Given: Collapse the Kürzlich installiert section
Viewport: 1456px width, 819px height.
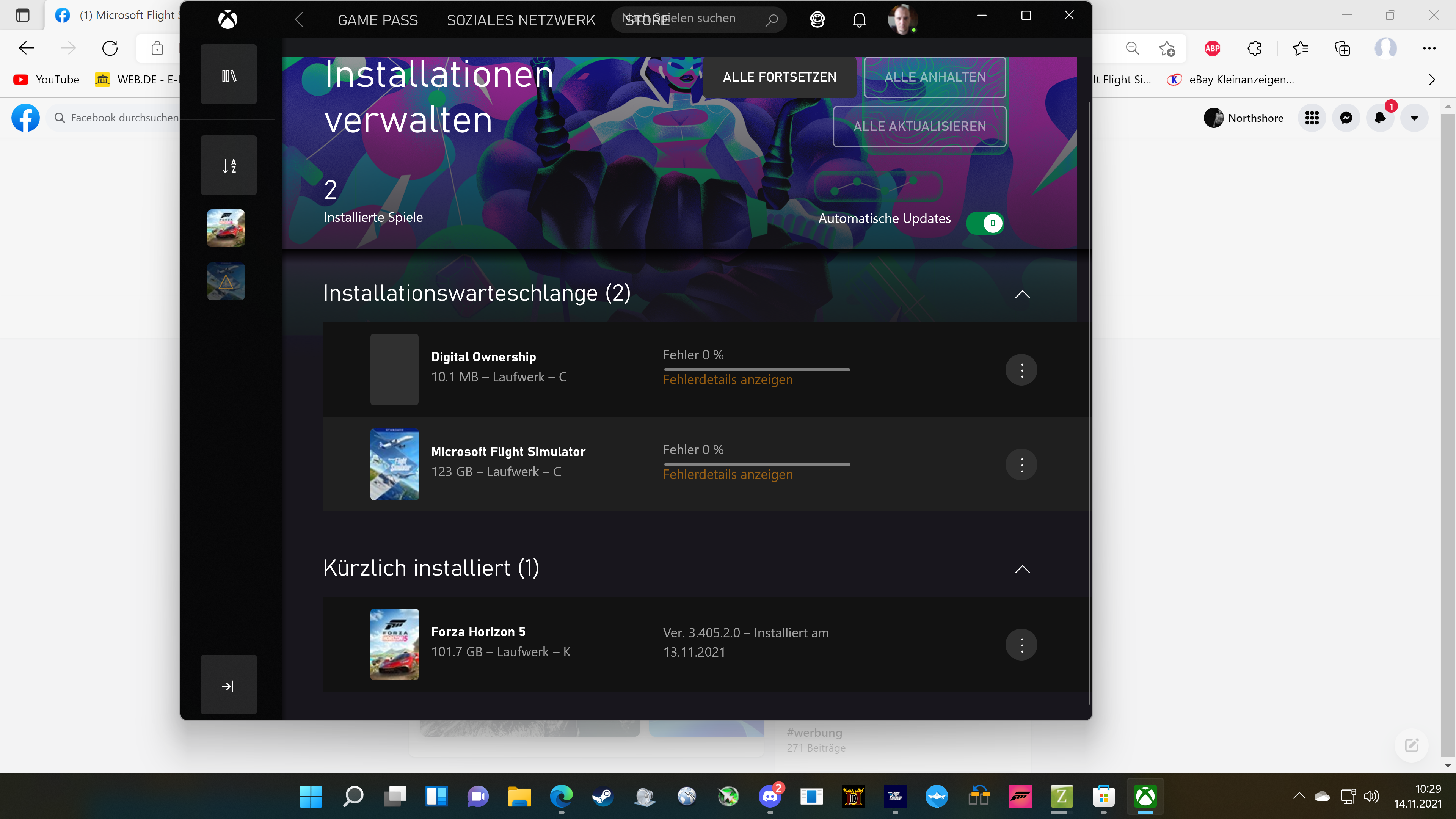Looking at the screenshot, I should (x=1022, y=569).
